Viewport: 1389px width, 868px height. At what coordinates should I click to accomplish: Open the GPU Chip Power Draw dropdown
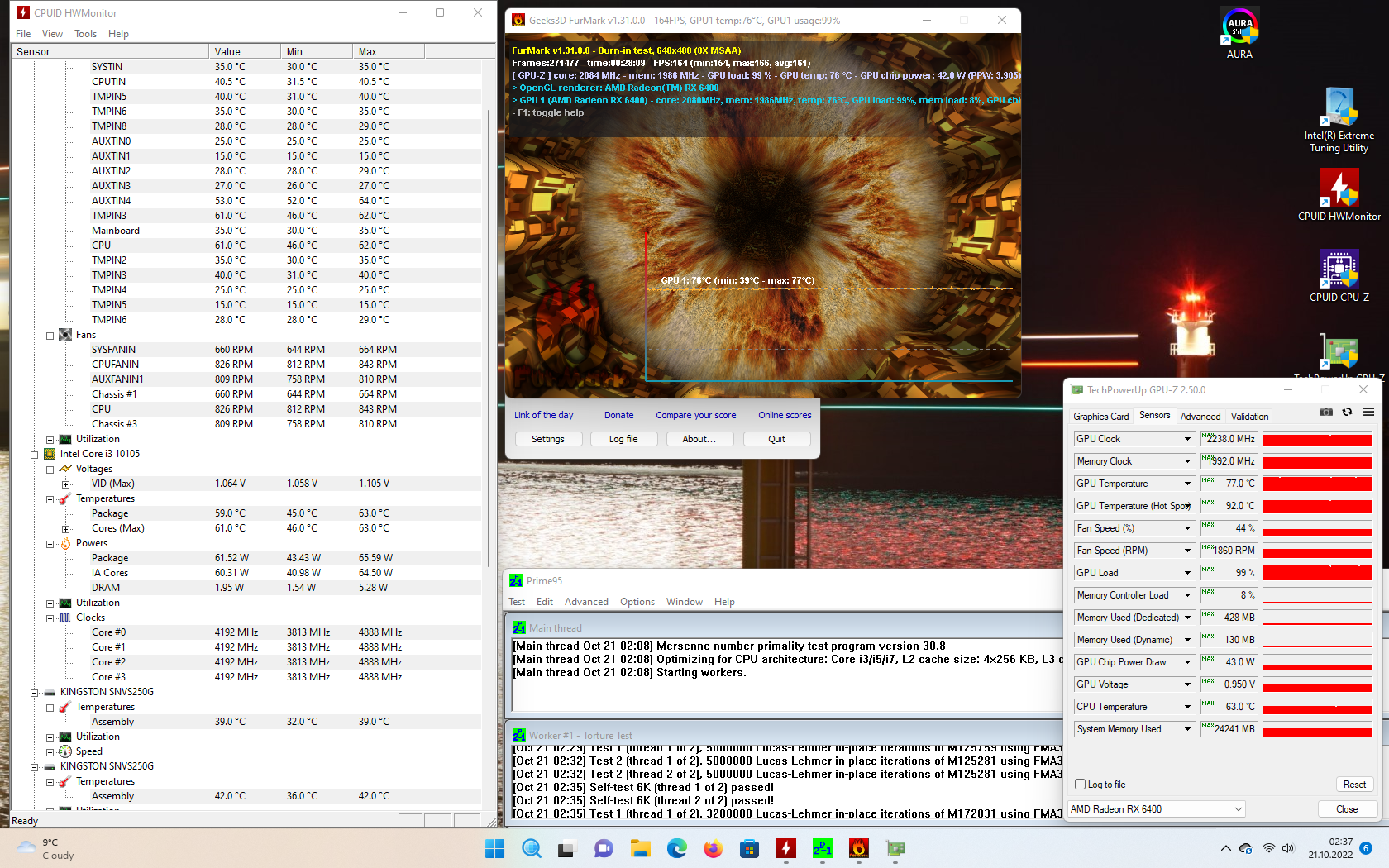(x=1187, y=662)
